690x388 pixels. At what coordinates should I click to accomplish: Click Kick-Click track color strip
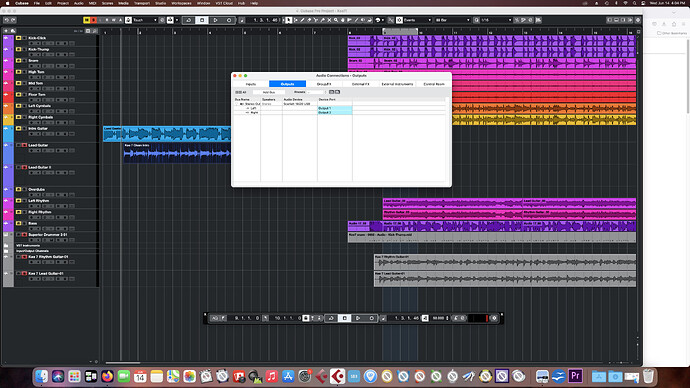pos(8,41)
